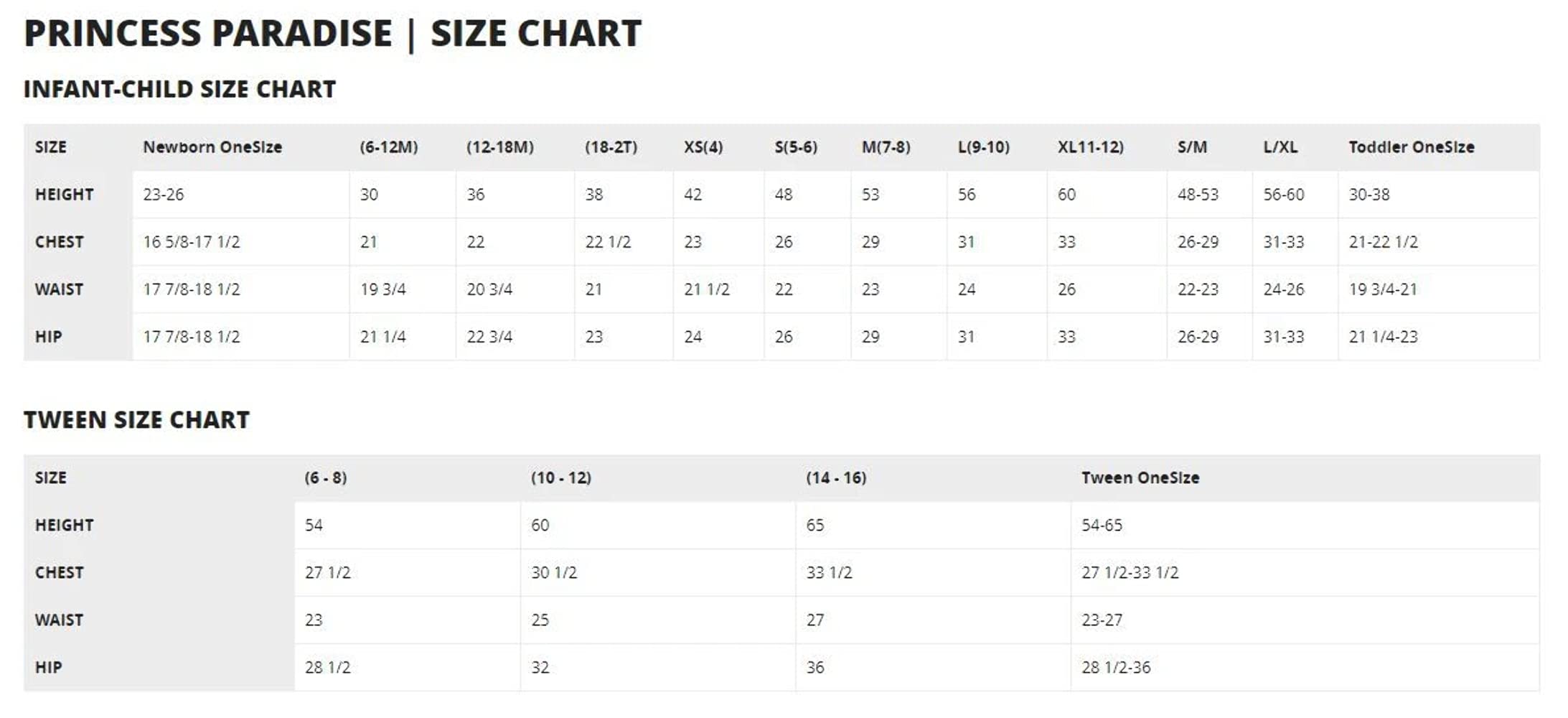Select the Tween OneSize column header
Screen dimensions: 1568x718
click(x=1140, y=478)
